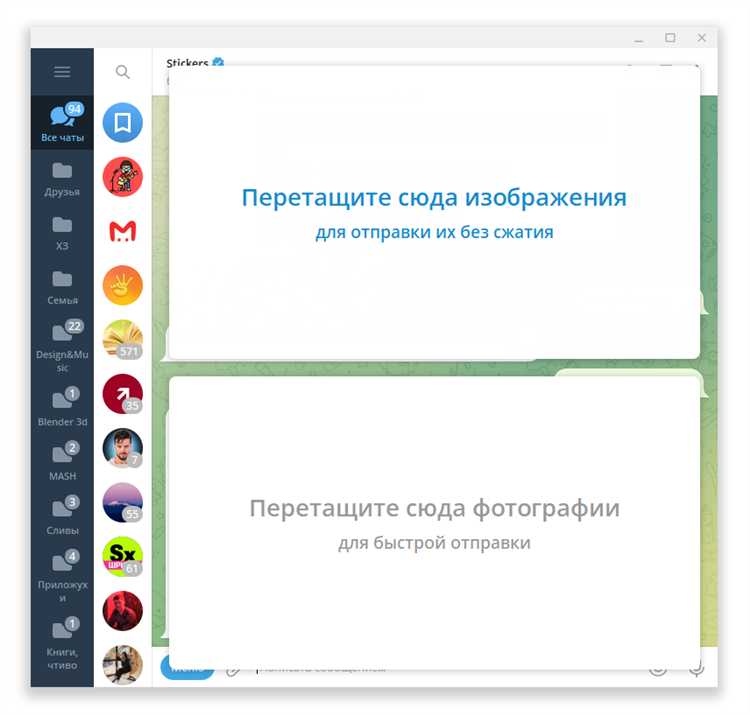Click the uncompressed images drop zone
Screen dimensions: 750x715
(x=434, y=212)
